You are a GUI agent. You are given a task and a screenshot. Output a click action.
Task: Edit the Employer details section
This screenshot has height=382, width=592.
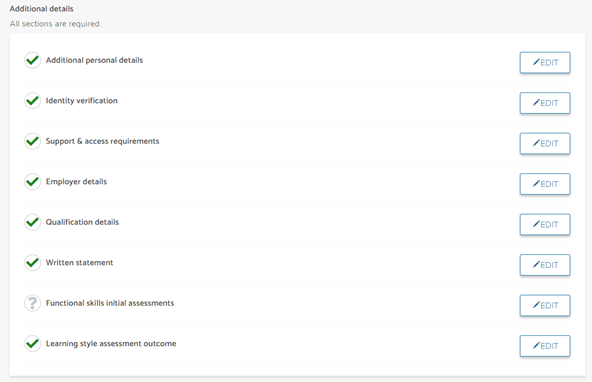click(x=545, y=184)
